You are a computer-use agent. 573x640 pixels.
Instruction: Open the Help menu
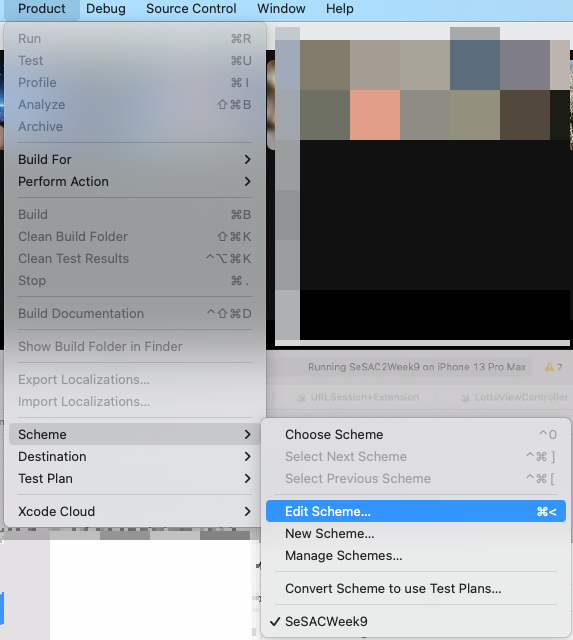340,9
